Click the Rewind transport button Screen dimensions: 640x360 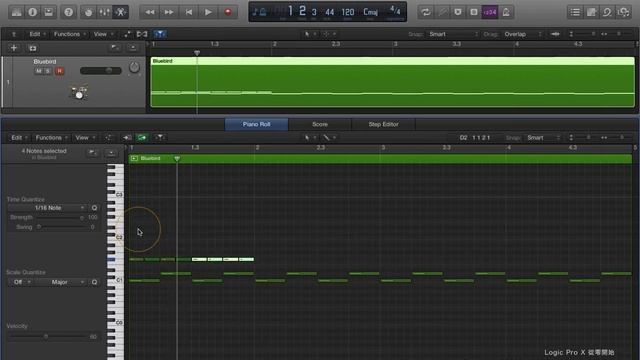[149, 12]
